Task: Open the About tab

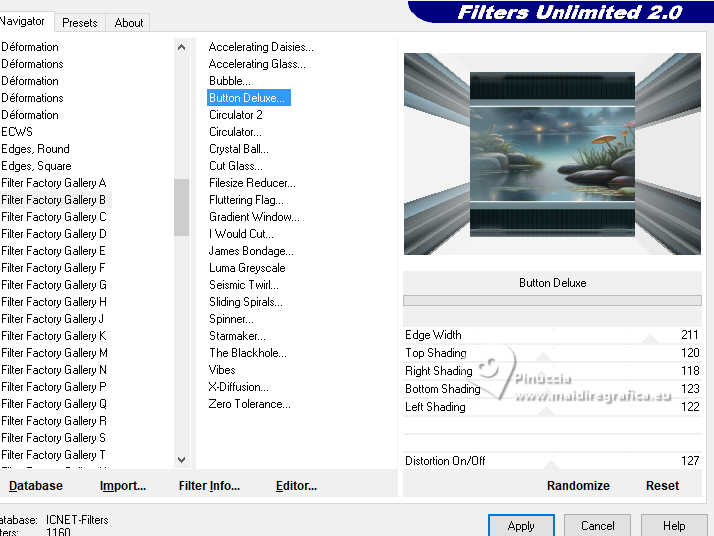Action: (x=129, y=23)
